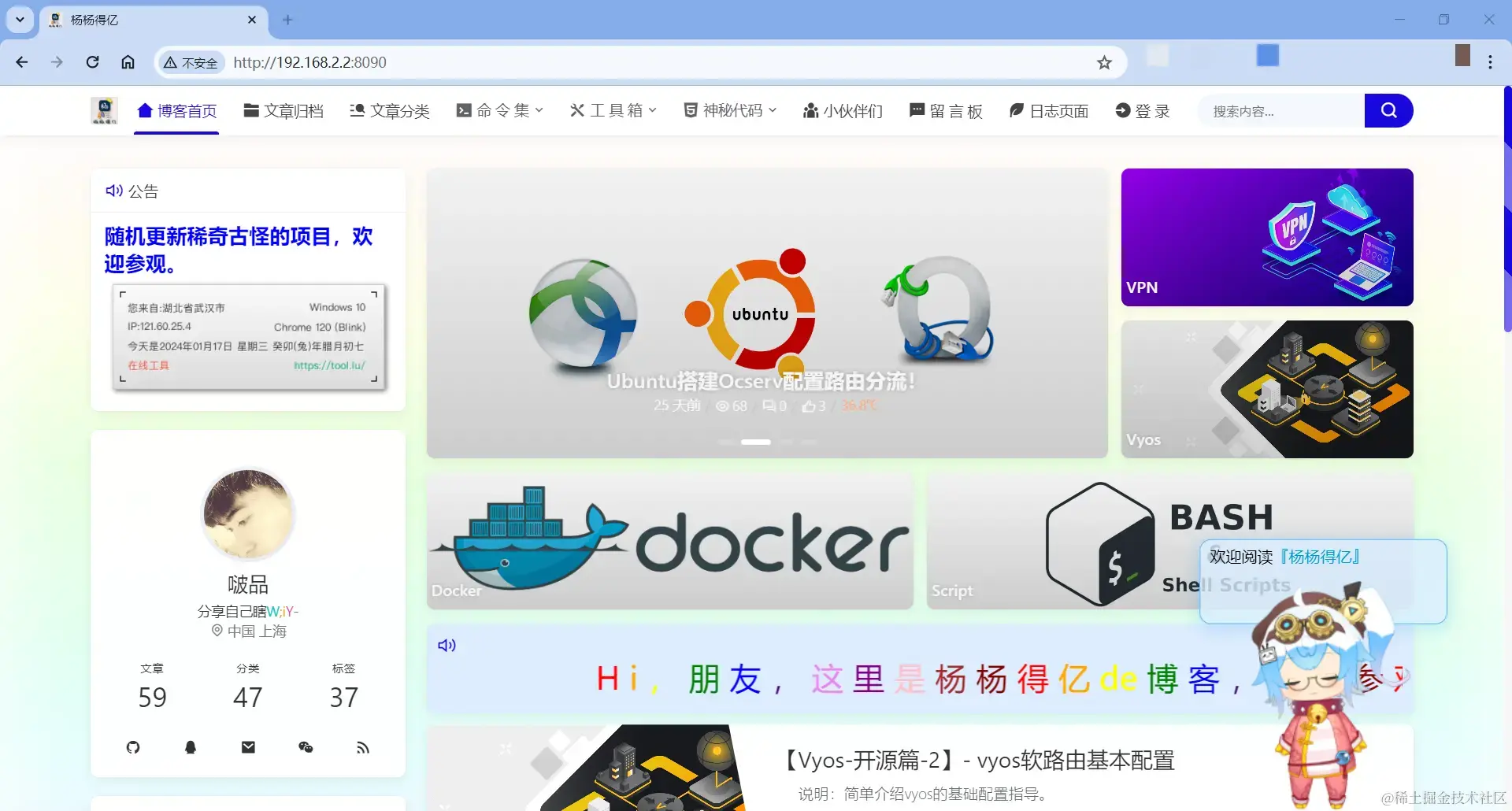Open the Vyos category card
Screen dimensions: 1512x811
pyautogui.click(x=1267, y=389)
